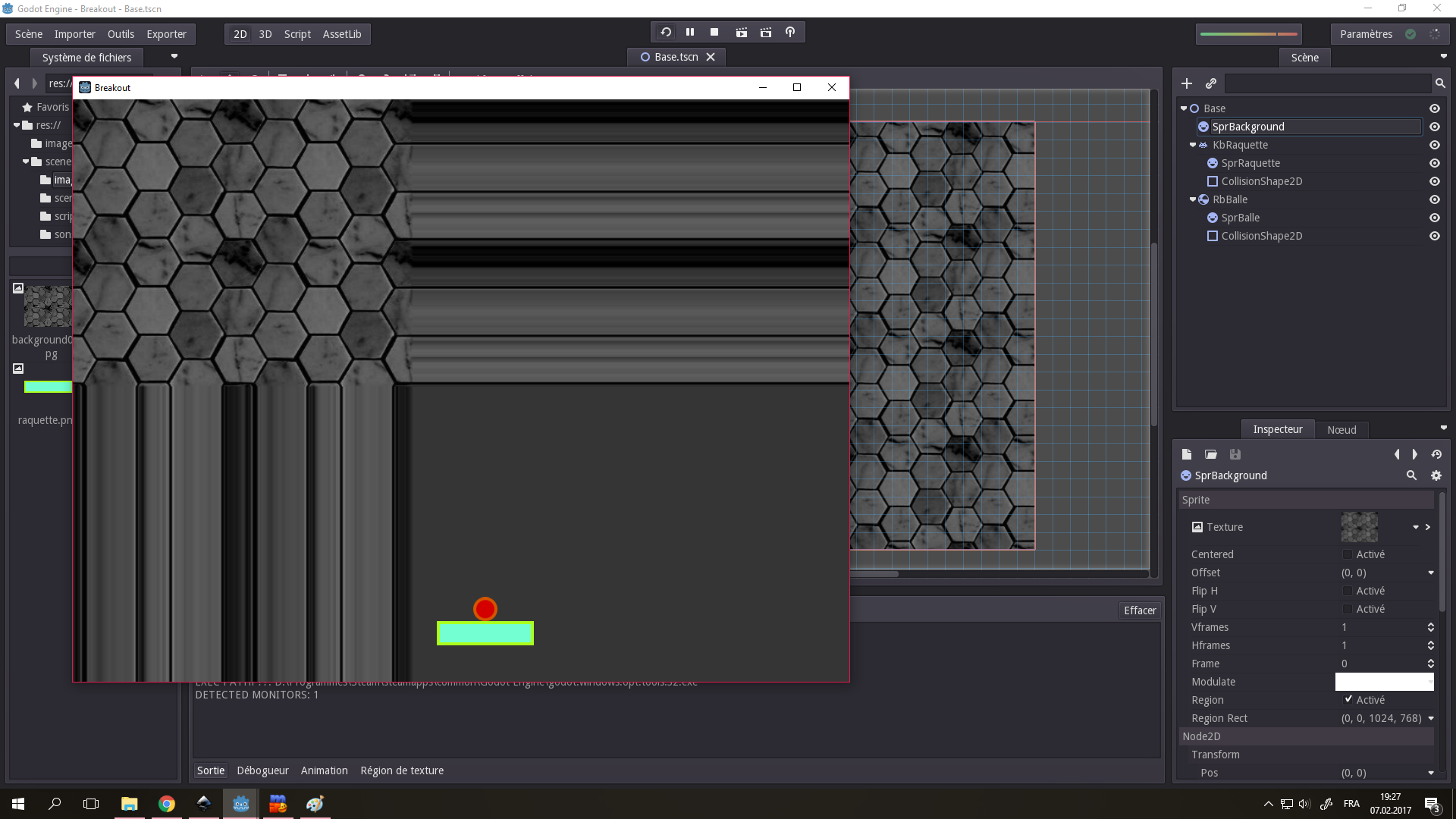
Task: Navigate forward in file system panel
Action: (x=35, y=83)
